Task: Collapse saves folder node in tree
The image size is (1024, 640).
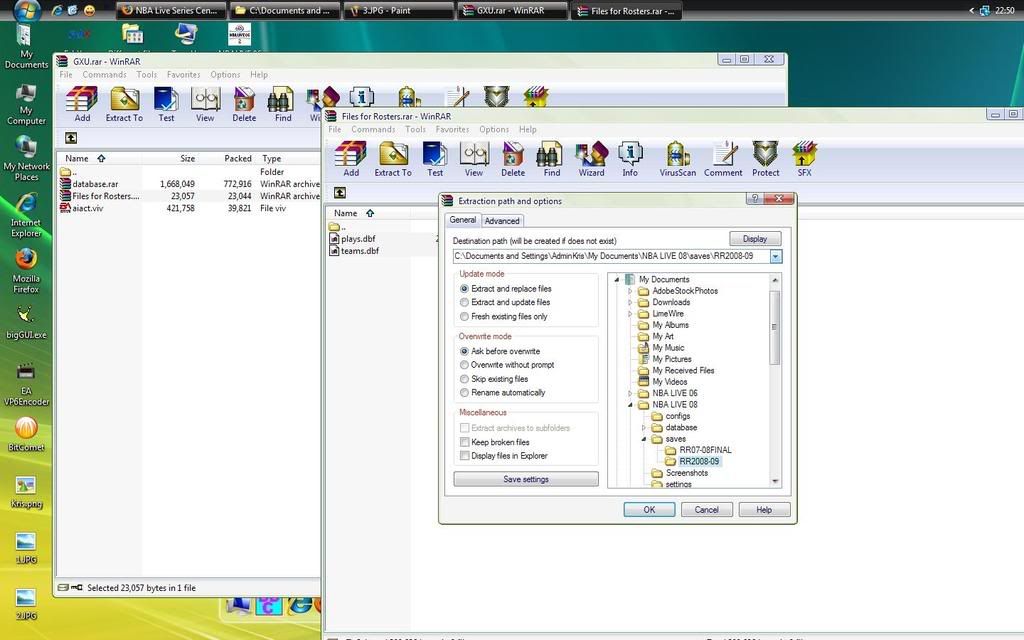Action: (x=644, y=439)
